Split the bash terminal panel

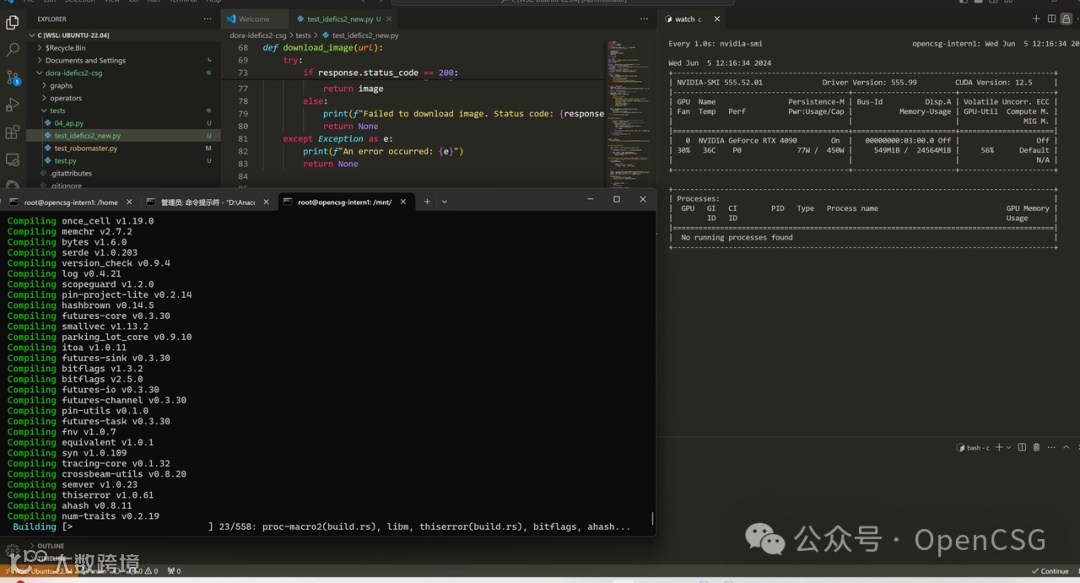[x=1022, y=447]
